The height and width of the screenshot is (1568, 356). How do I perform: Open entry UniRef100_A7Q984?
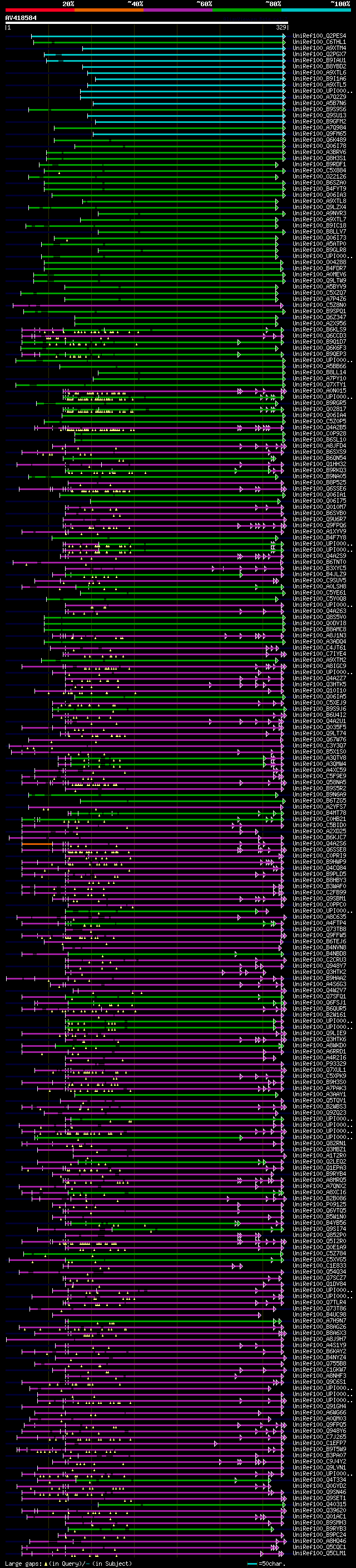(x=319, y=128)
